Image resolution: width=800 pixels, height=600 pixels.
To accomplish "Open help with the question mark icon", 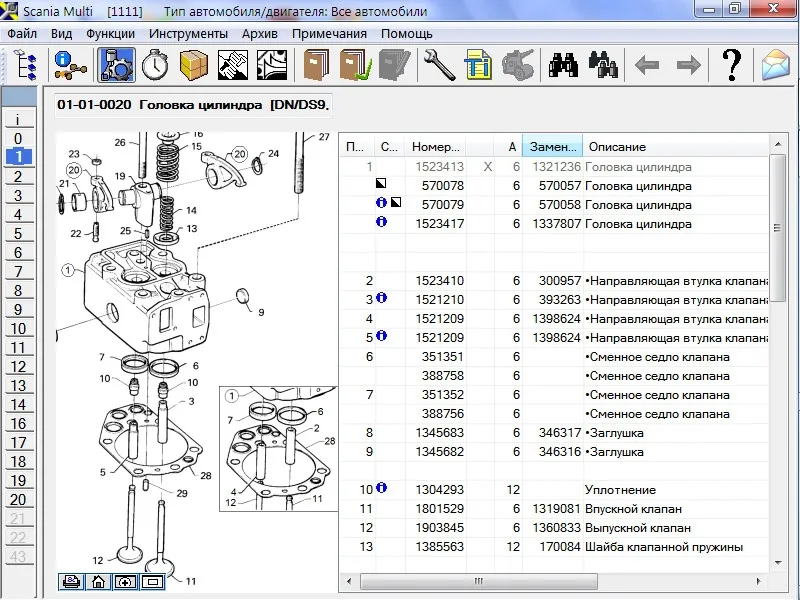I will coord(732,65).
